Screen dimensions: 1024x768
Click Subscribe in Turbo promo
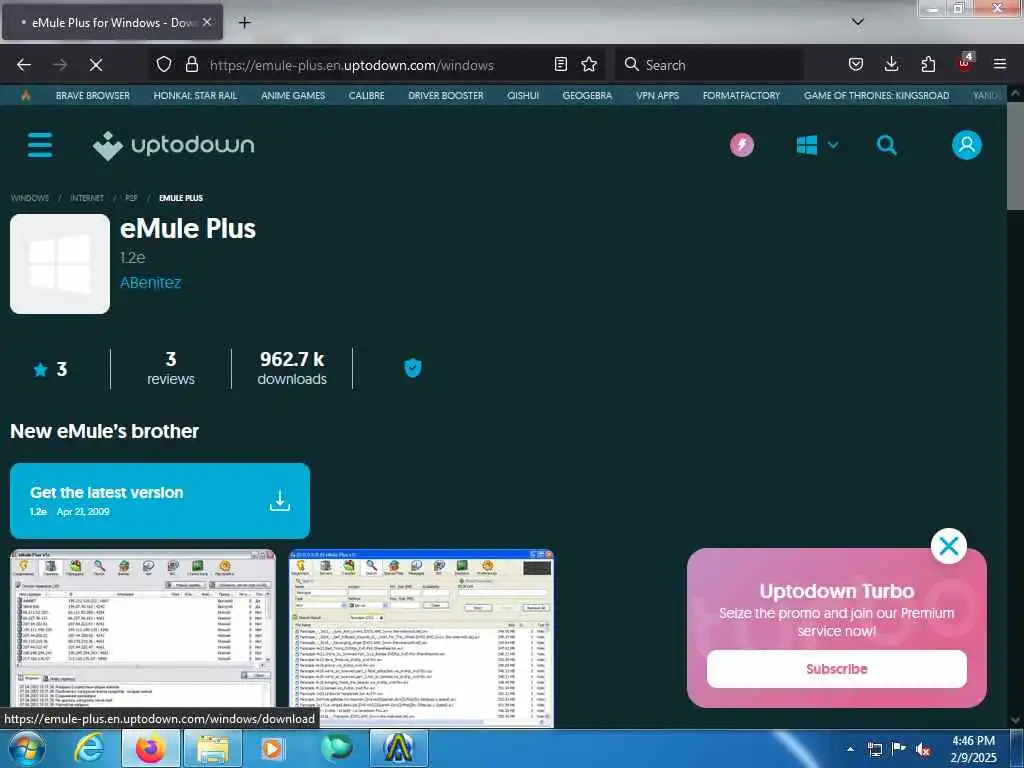coord(837,669)
